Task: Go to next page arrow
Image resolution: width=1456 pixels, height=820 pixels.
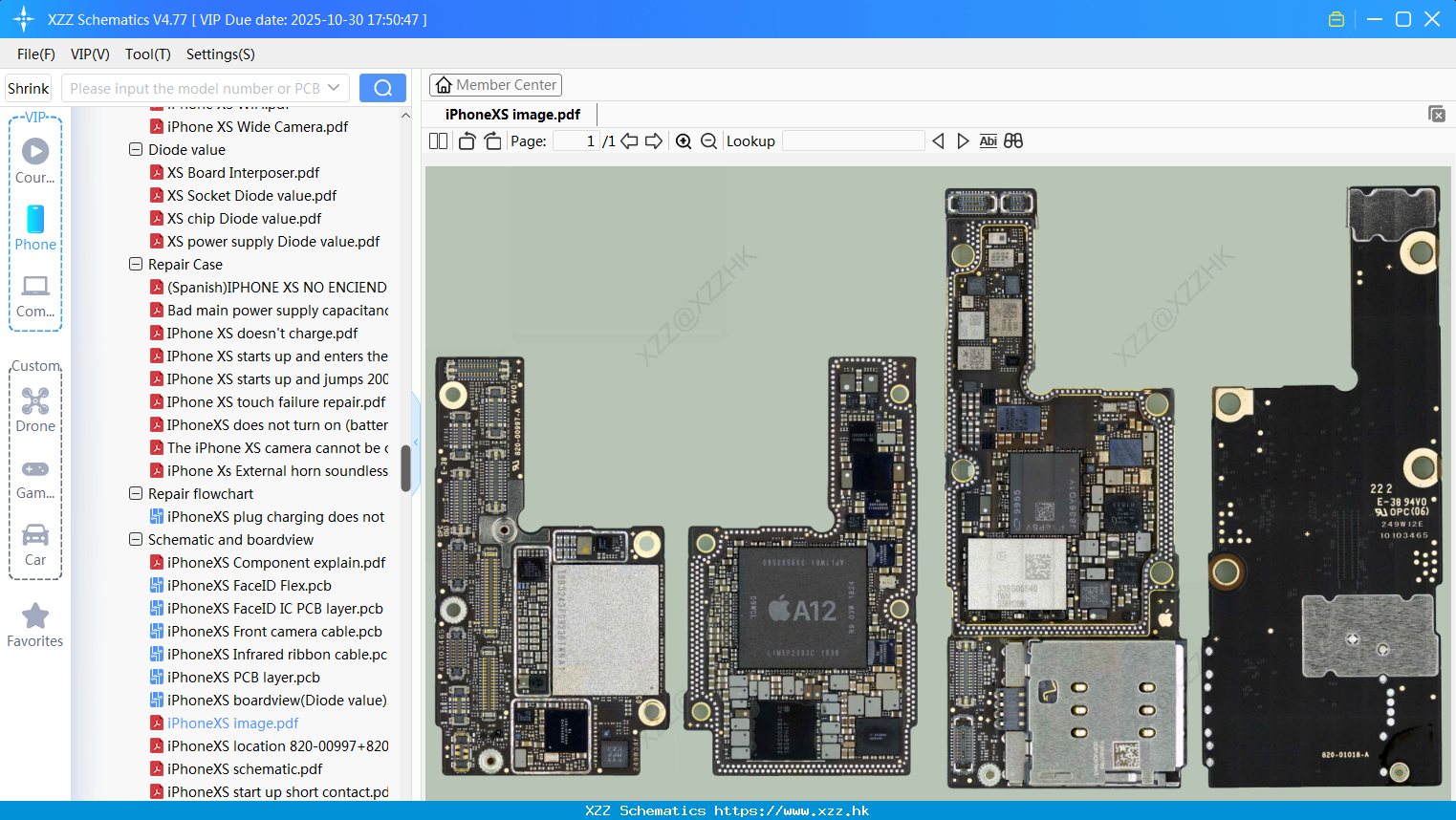Action: [654, 140]
